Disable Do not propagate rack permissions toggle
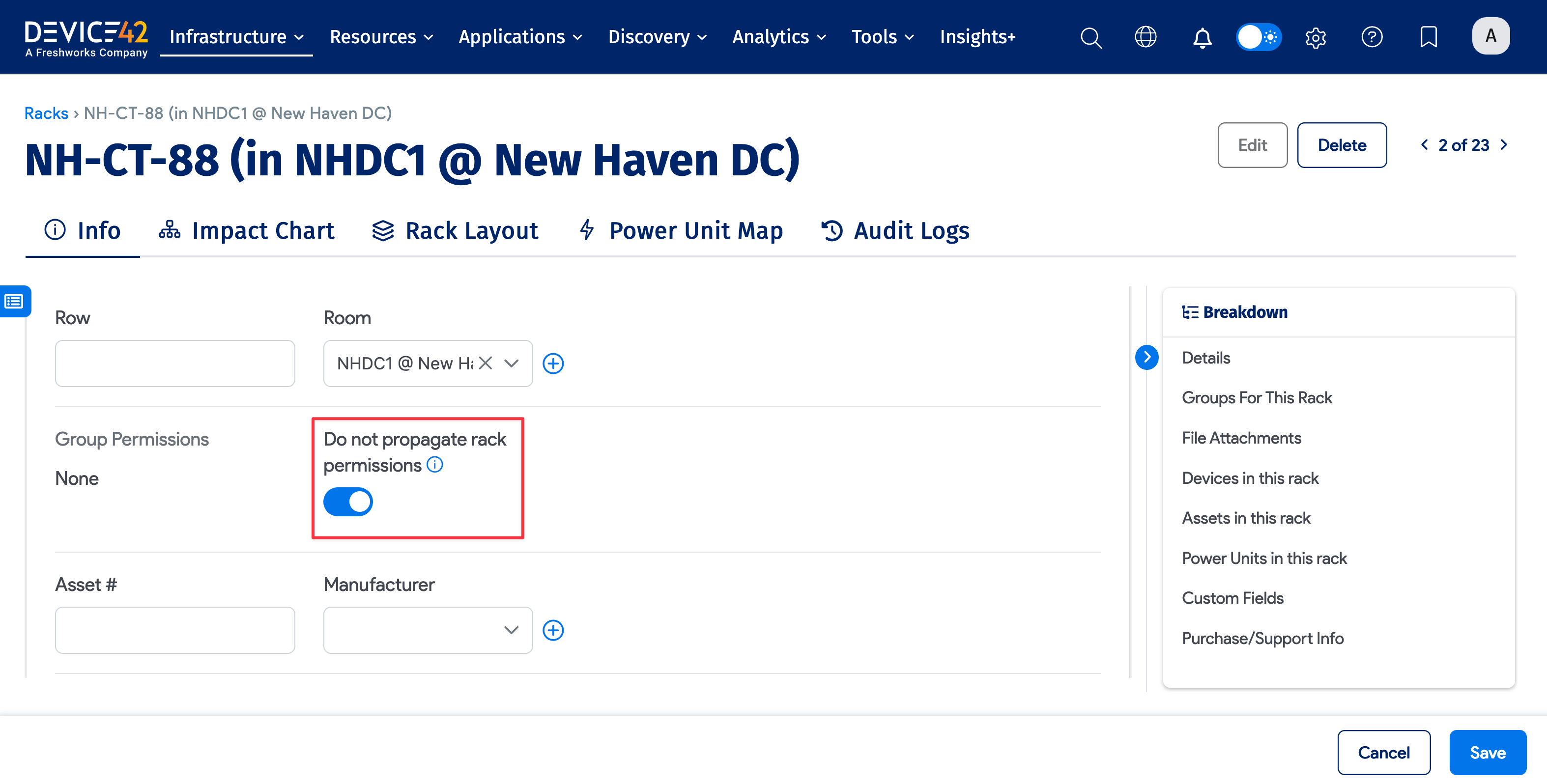Screen dimensions: 1547x784 [348, 502]
